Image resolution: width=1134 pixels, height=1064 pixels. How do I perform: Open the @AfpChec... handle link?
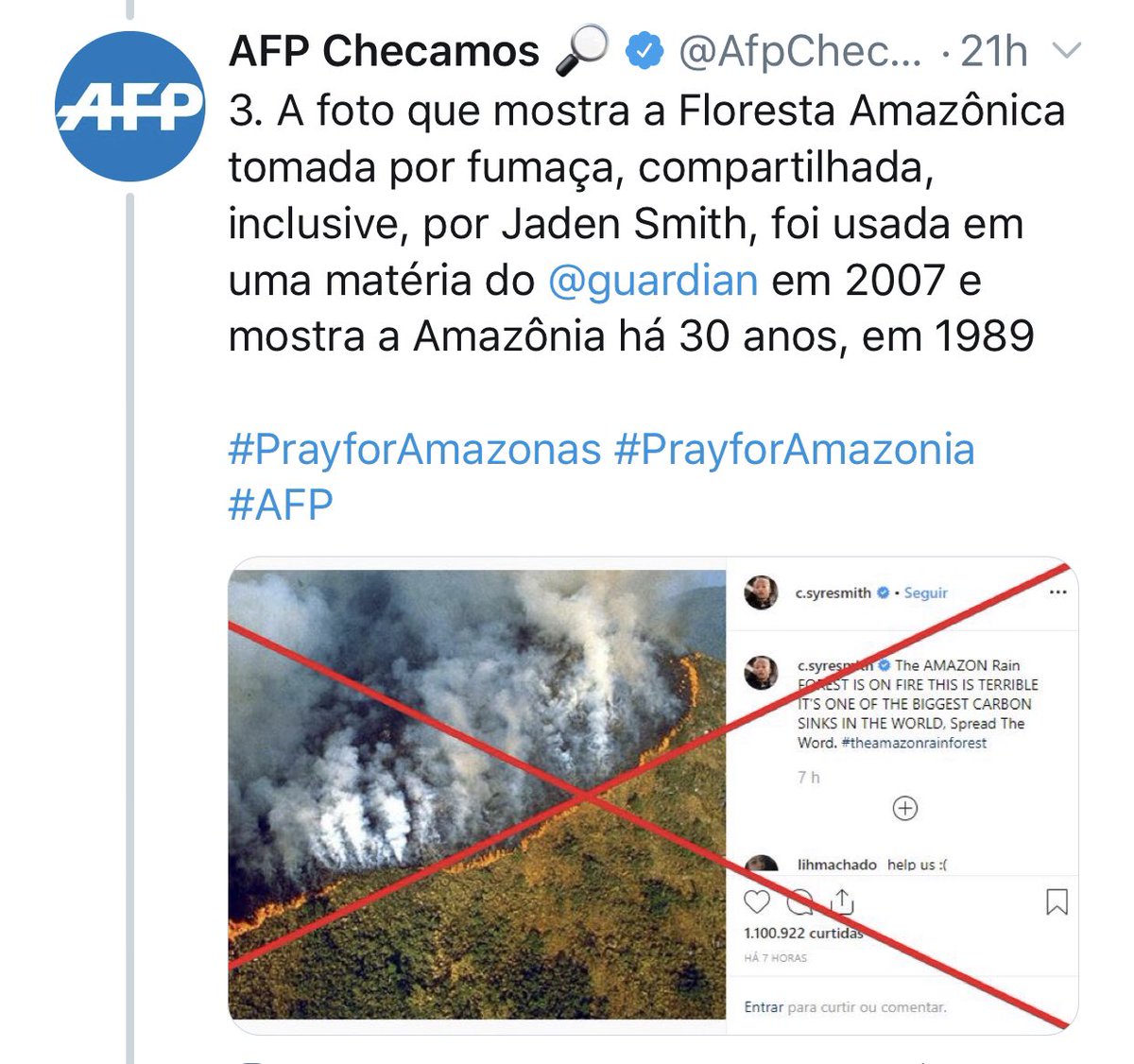coord(800,52)
